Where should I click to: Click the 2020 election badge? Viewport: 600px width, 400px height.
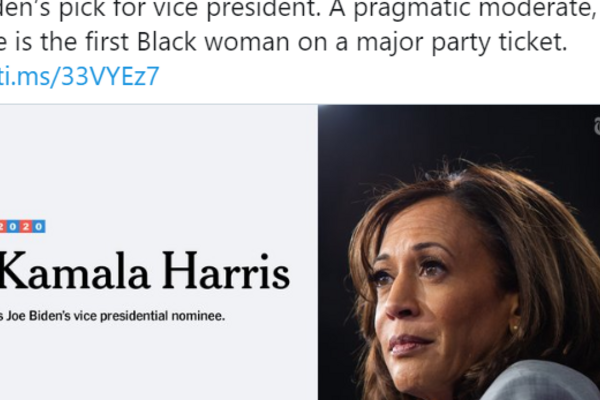(x=22, y=226)
